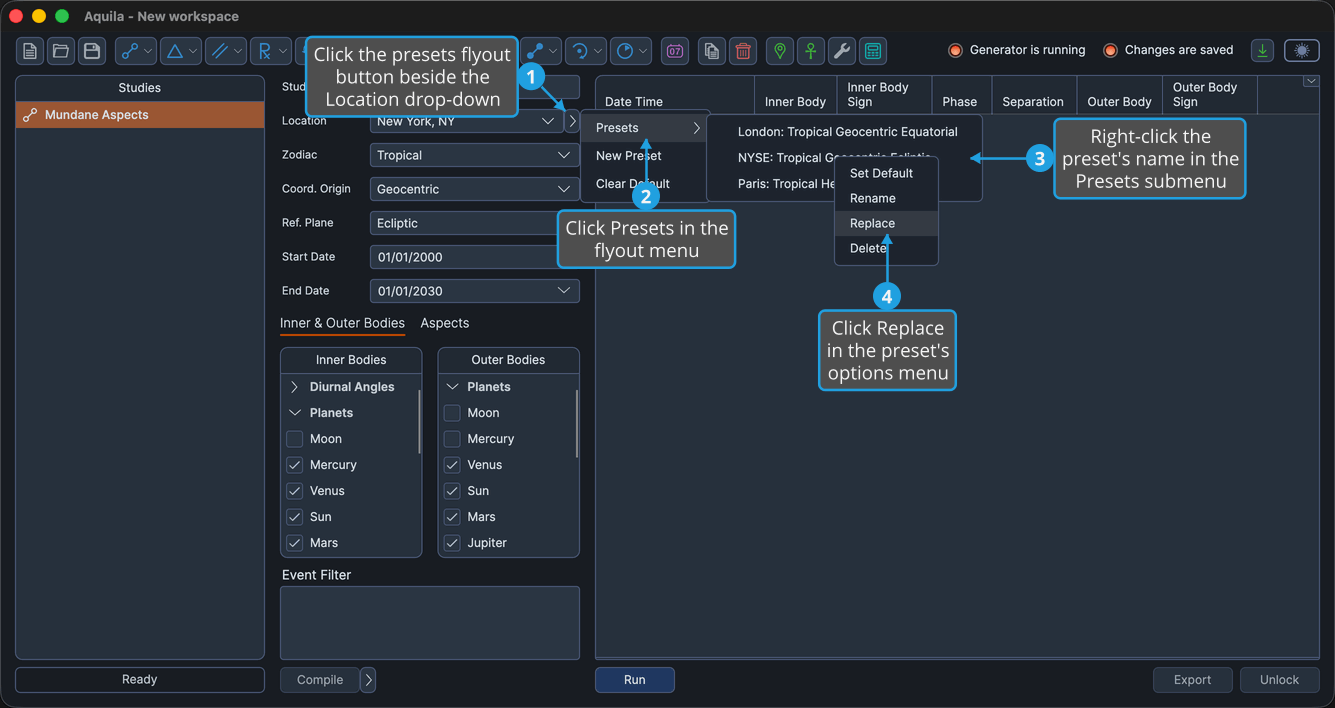Screen dimensions: 1335x708
Task: Choose Set Default in preset options
Action: [x=886, y=173]
